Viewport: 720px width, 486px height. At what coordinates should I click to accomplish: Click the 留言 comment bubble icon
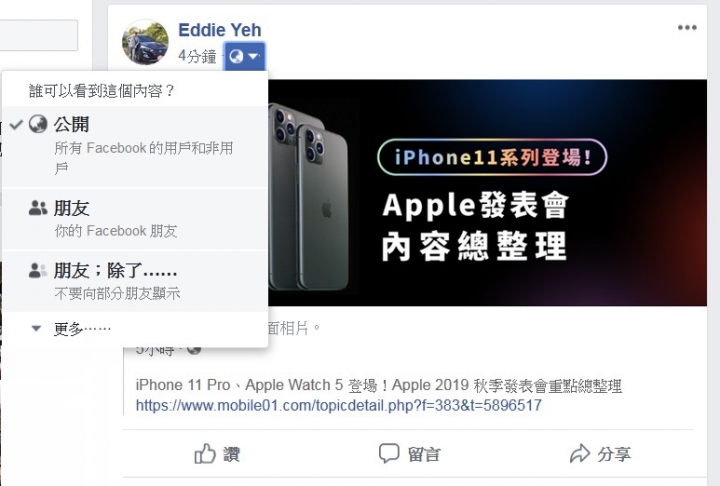(388, 453)
